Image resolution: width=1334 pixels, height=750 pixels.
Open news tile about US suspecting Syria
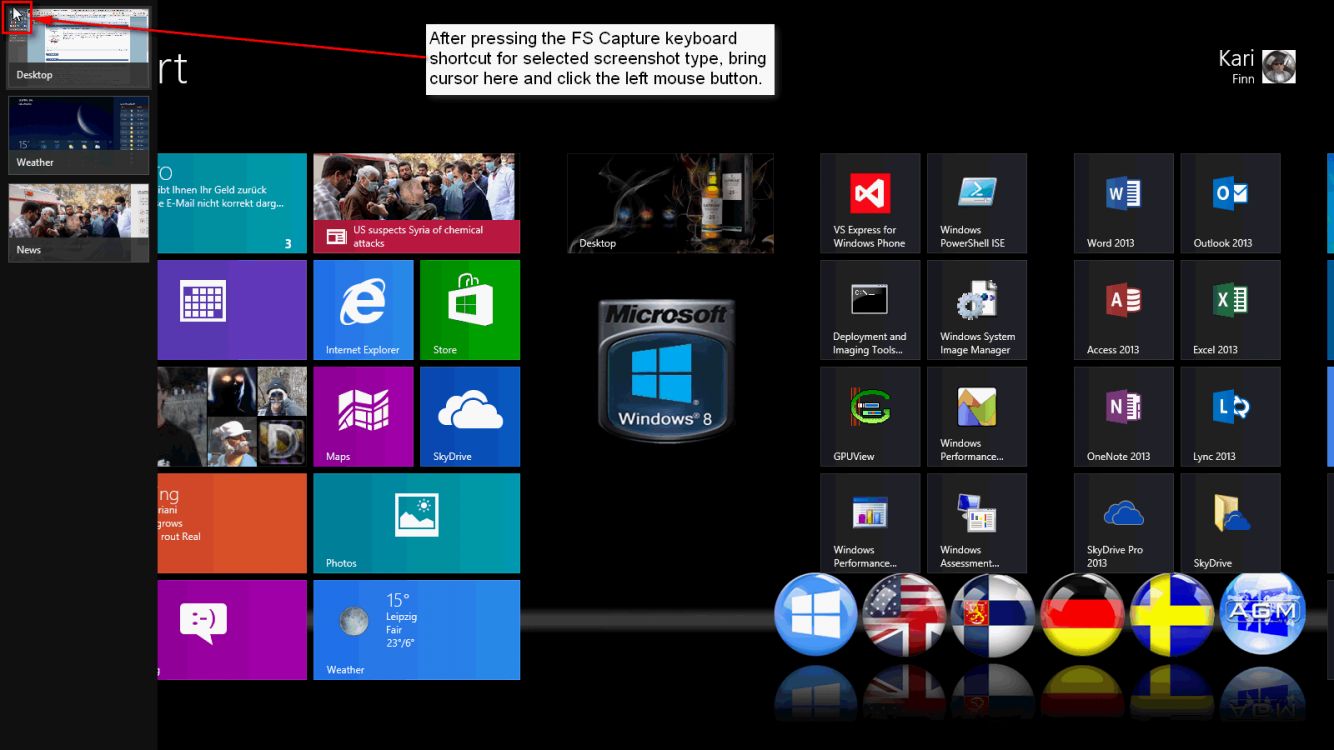(x=416, y=203)
